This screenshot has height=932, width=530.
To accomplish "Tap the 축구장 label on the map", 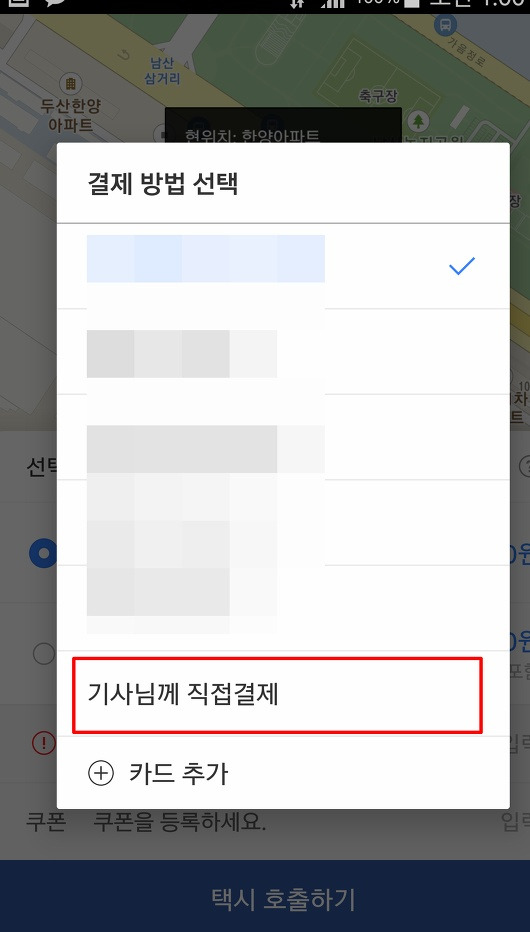I will click(x=378, y=95).
